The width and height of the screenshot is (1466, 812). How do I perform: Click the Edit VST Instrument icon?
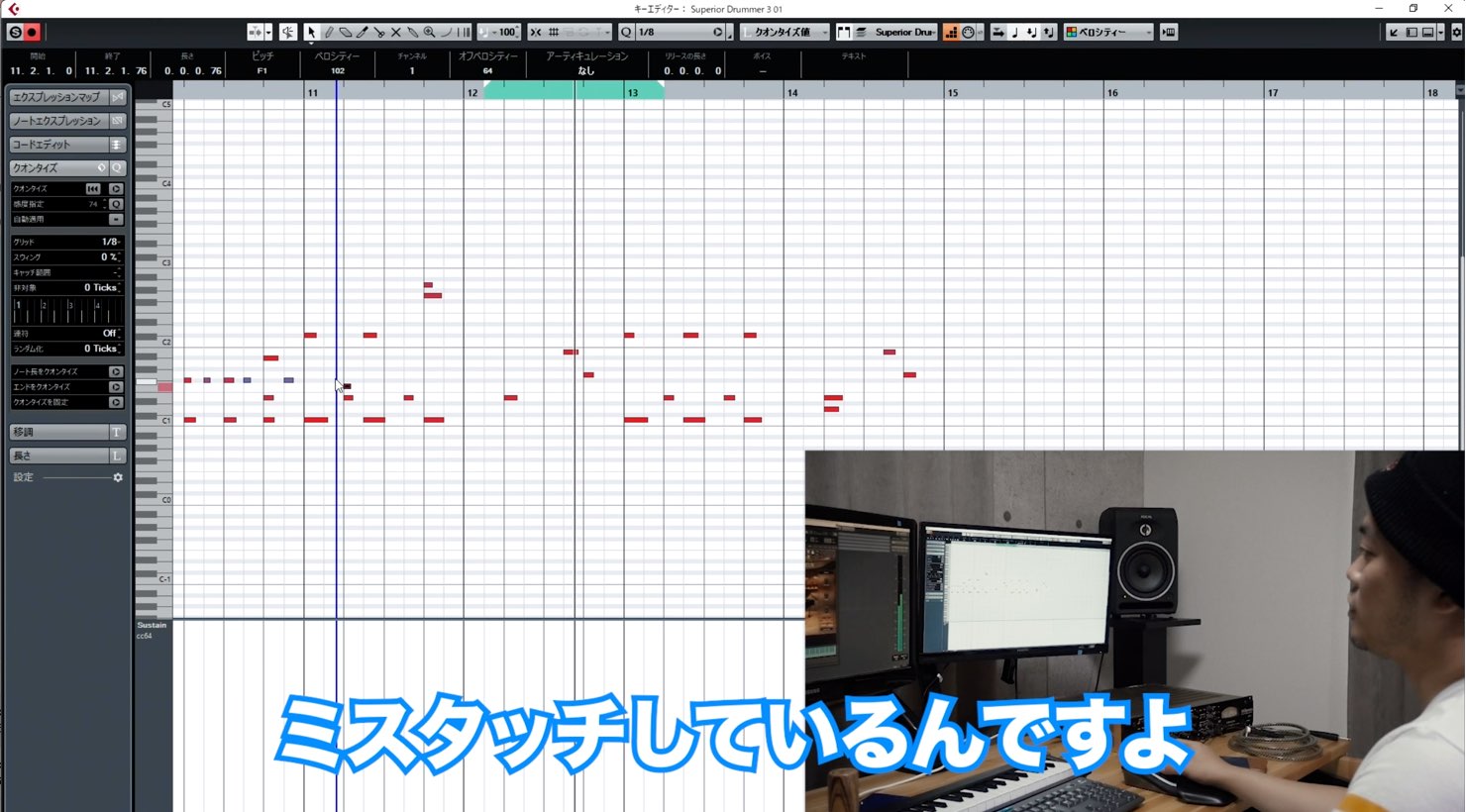1169,32
